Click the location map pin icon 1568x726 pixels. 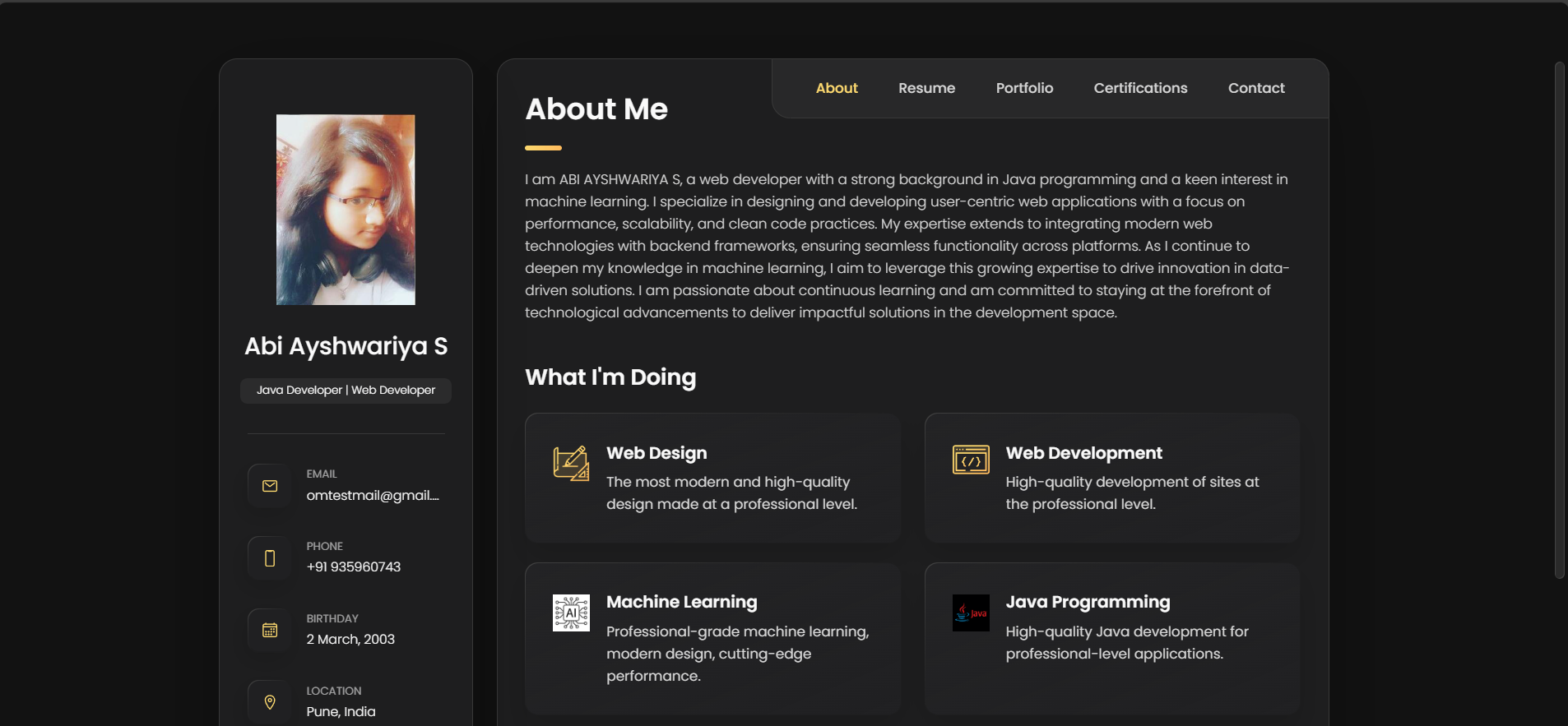269,702
